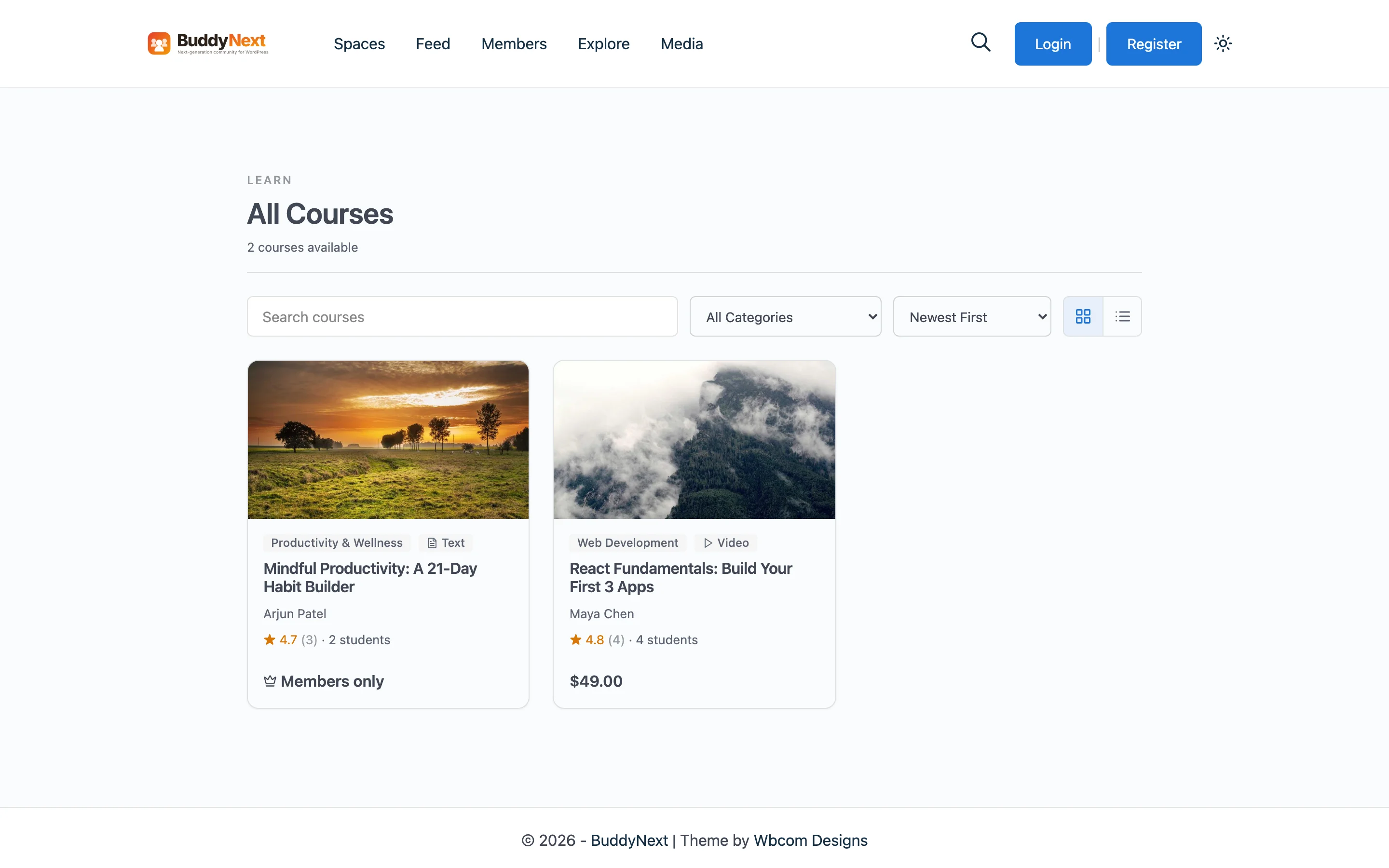This screenshot has width=1389, height=868.
Task: Click the Web Development category tag
Action: 627,543
